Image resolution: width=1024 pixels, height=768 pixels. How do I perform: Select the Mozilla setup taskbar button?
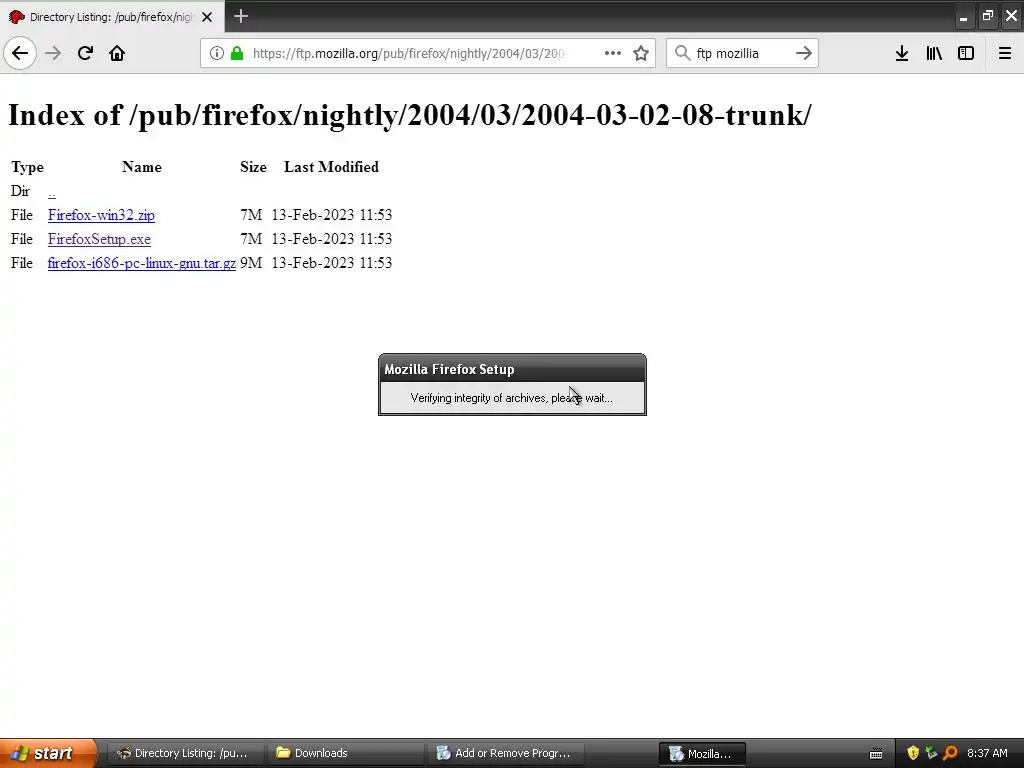[x=702, y=753]
